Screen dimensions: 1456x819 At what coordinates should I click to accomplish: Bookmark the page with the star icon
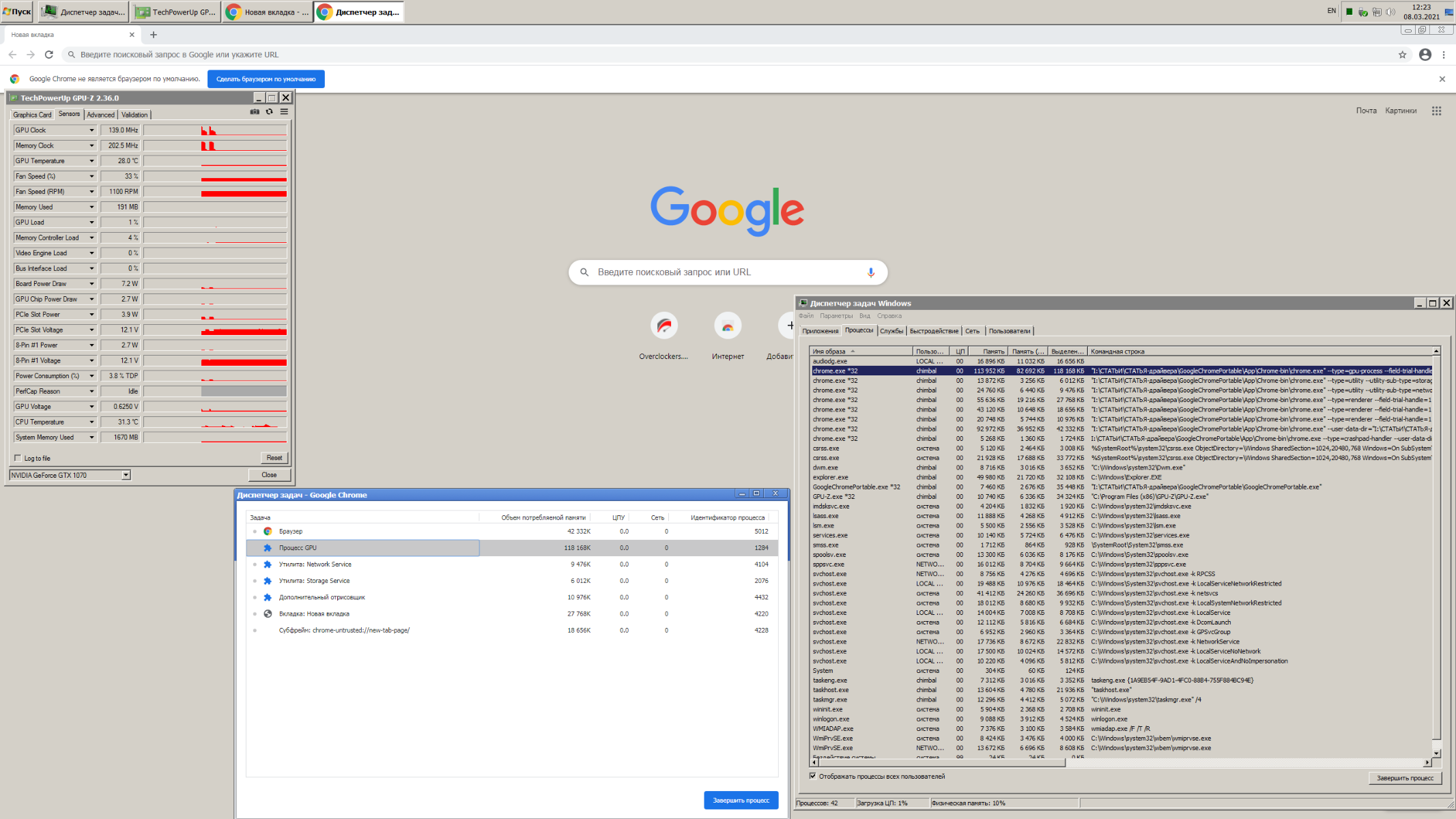(1402, 55)
